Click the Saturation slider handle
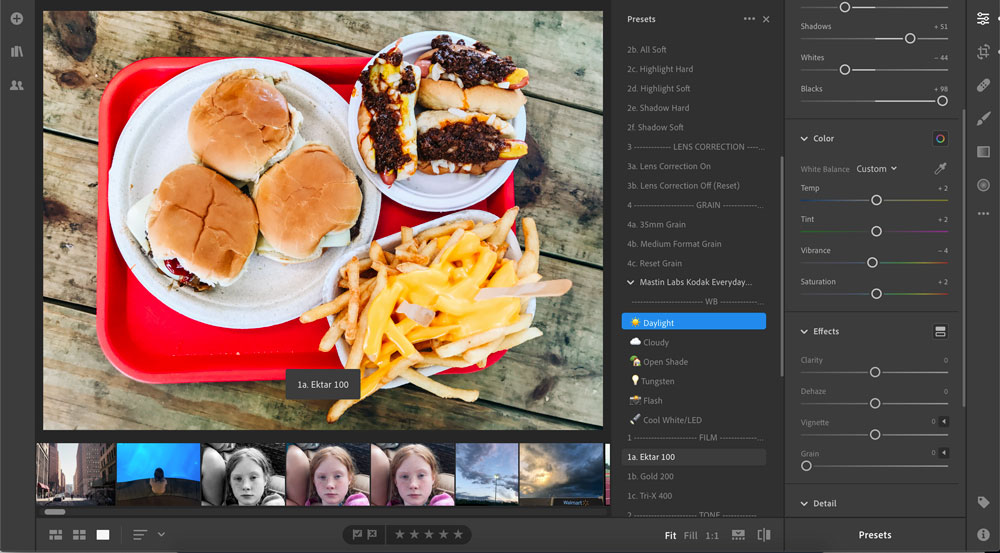Viewport: 1000px width, 553px height. [x=876, y=294]
